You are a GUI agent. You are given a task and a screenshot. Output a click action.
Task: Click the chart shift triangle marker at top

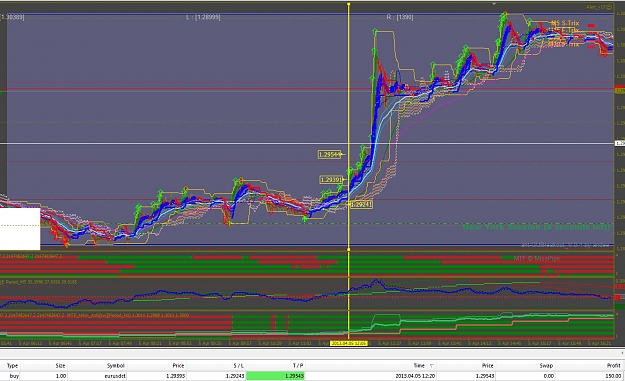pos(494,4)
